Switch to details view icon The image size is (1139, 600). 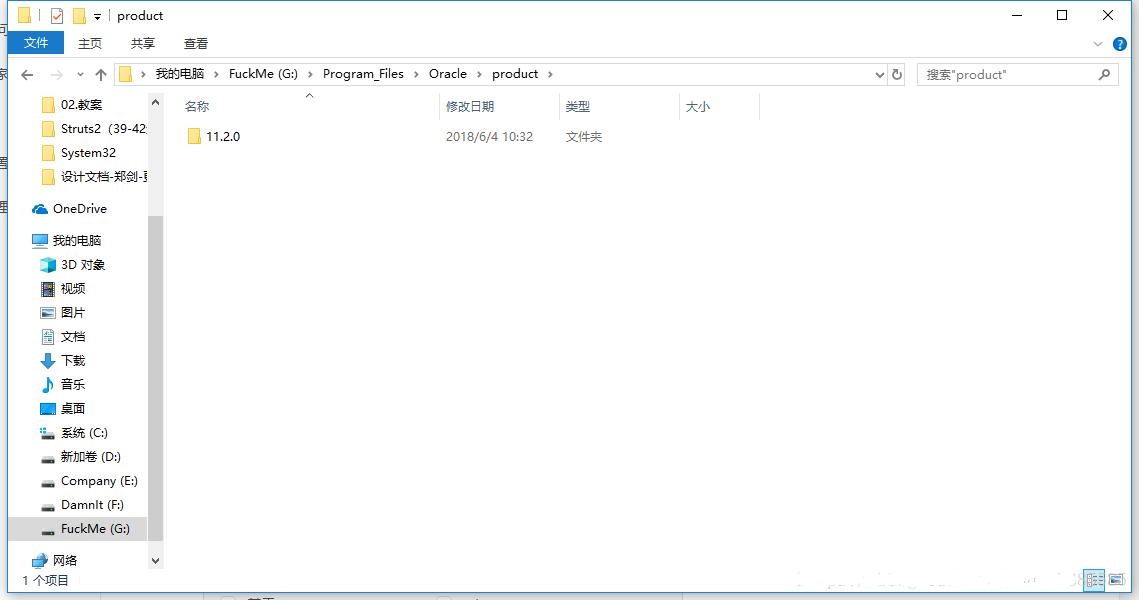pyautogui.click(x=1095, y=580)
